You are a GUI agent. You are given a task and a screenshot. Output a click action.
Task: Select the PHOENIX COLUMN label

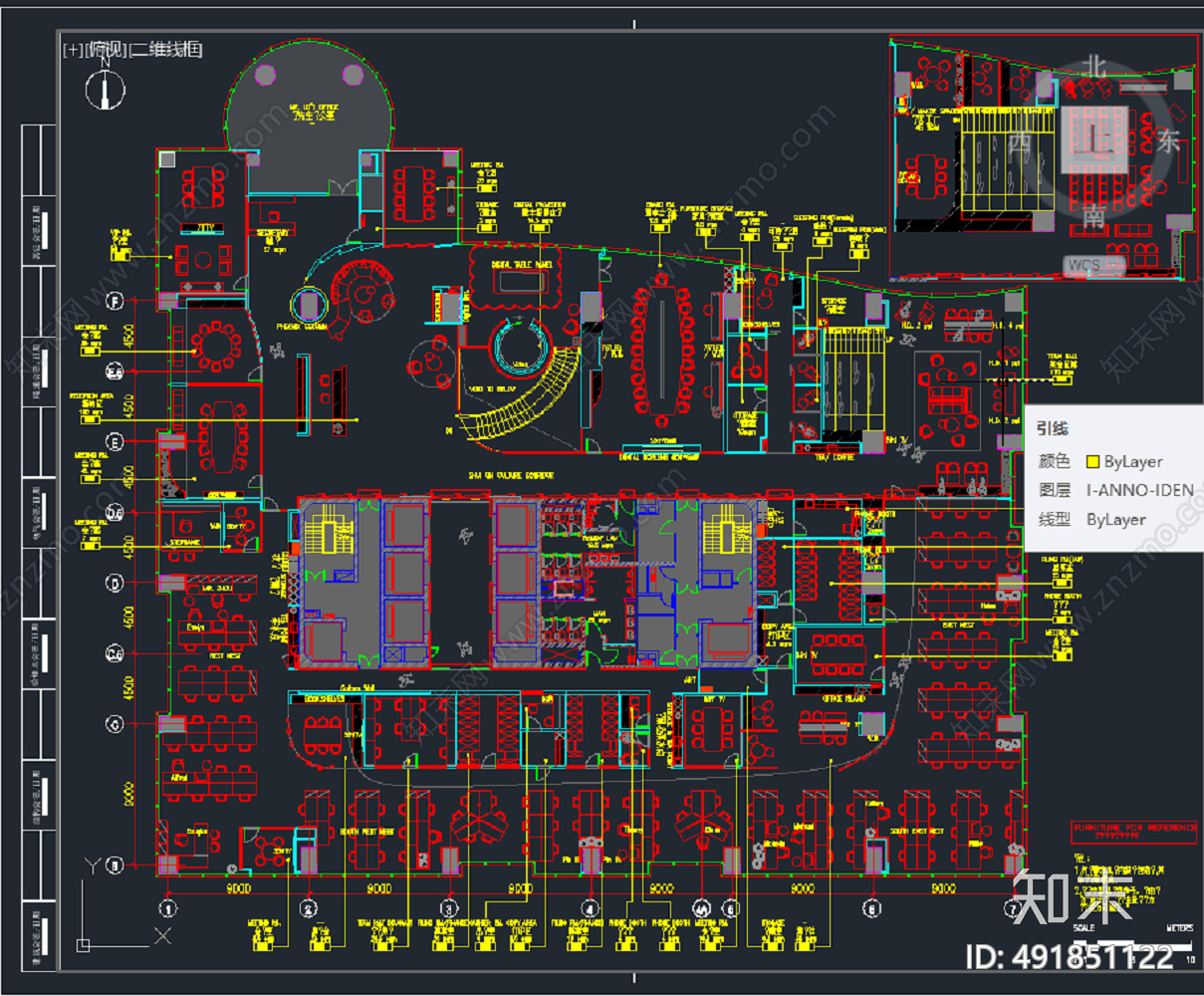tap(301, 327)
